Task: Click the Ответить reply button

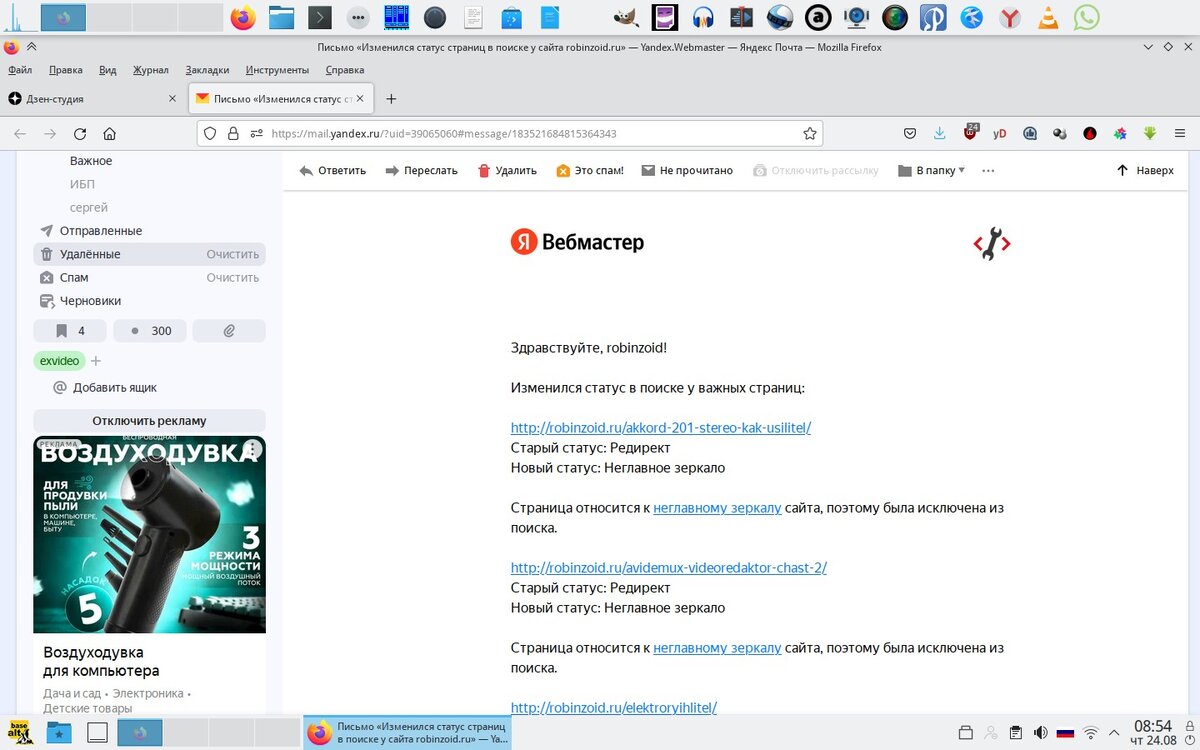Action: pos(332,170)
